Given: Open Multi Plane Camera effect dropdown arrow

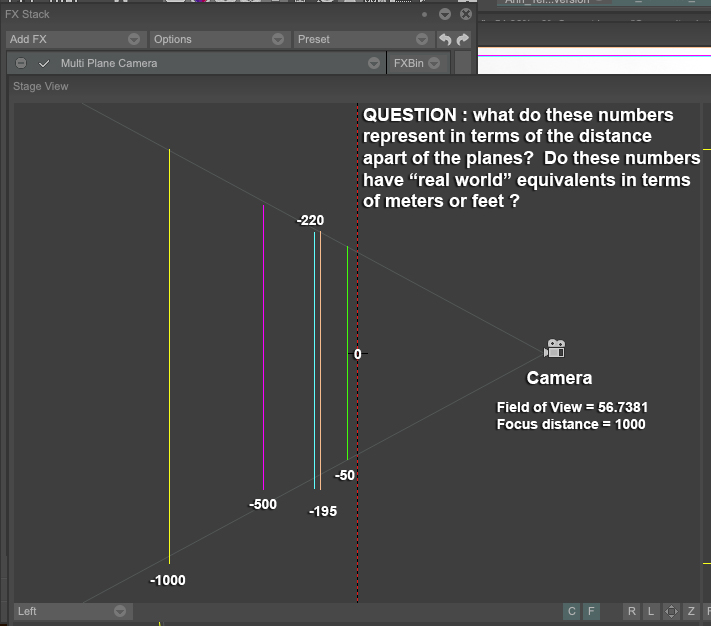Looking at the screenshot, I should tap(374, 63).
